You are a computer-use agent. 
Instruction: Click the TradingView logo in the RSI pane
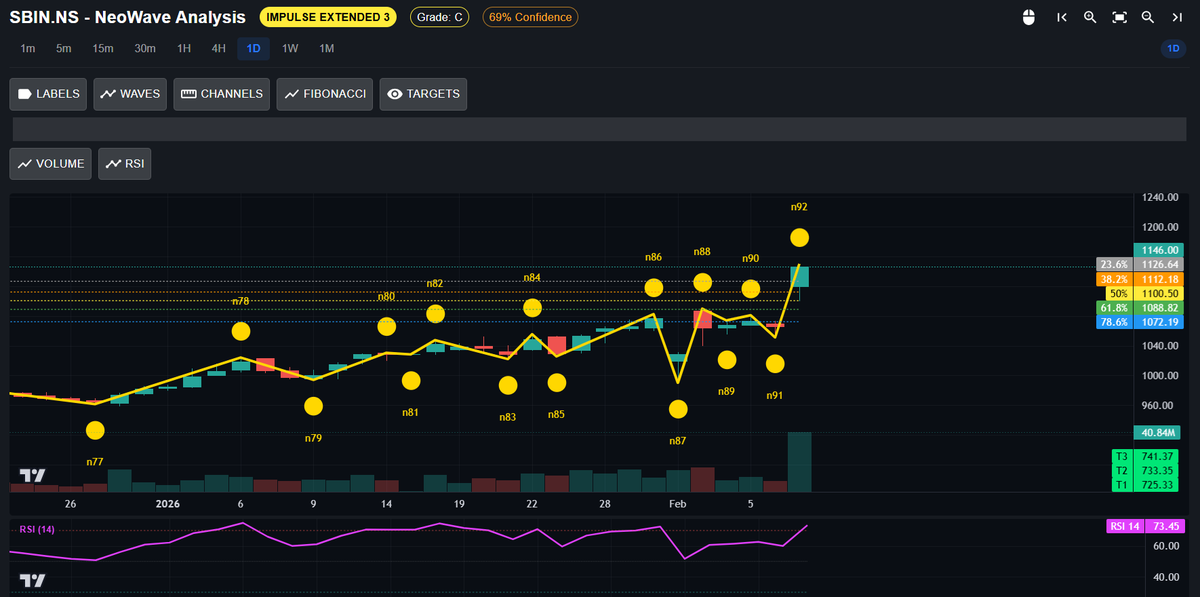click(32, 580)
